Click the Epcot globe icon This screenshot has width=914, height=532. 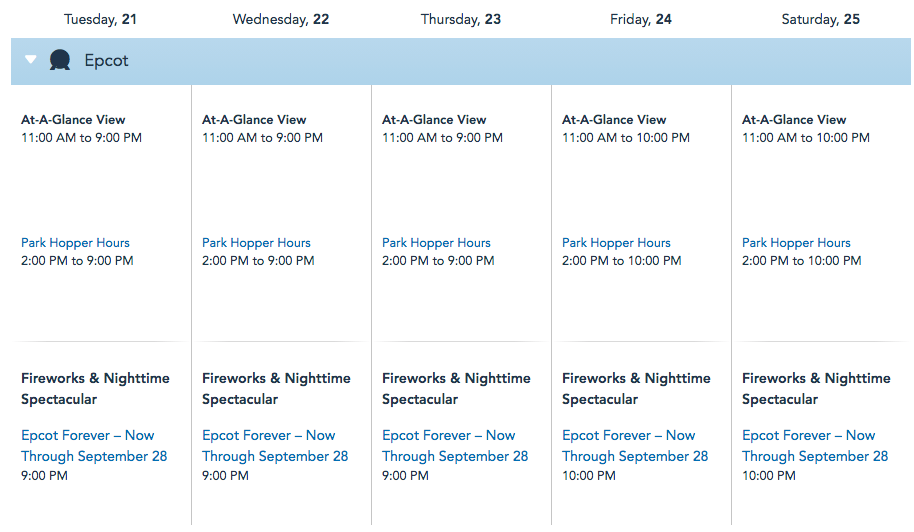[x=60, y=61]
